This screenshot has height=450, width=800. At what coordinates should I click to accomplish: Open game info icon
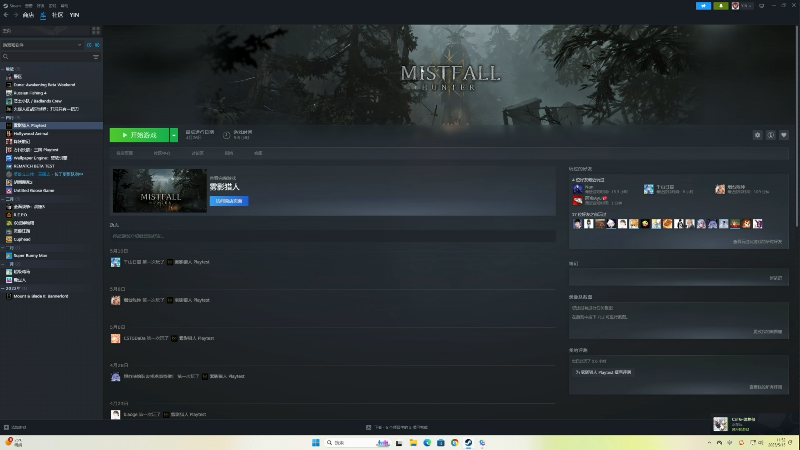point(770,135)
